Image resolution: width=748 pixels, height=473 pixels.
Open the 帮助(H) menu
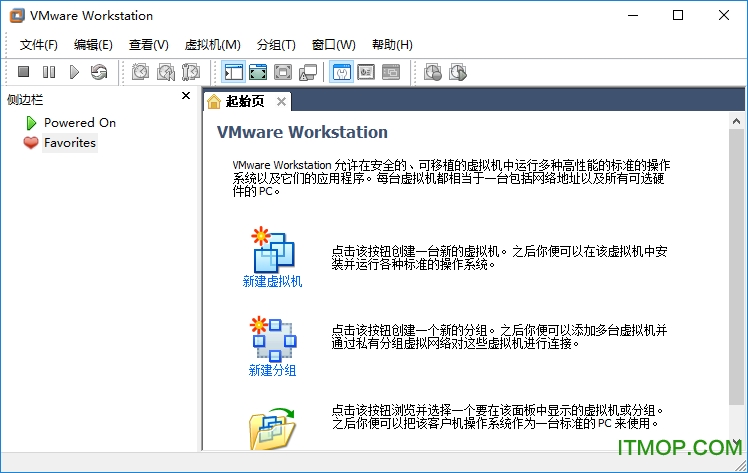coord(392,45)
